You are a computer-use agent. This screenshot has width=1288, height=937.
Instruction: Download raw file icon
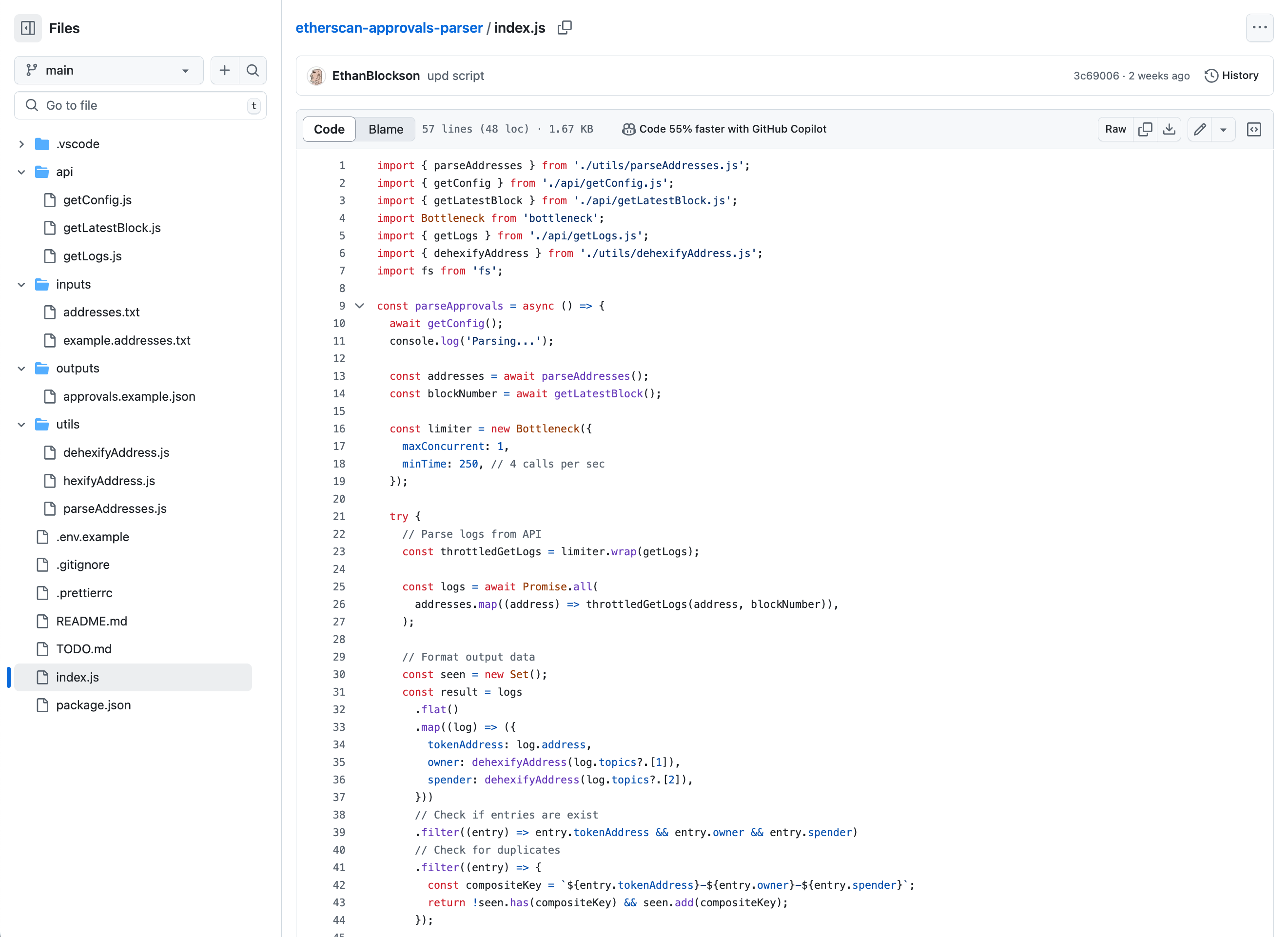[1169, 129]
